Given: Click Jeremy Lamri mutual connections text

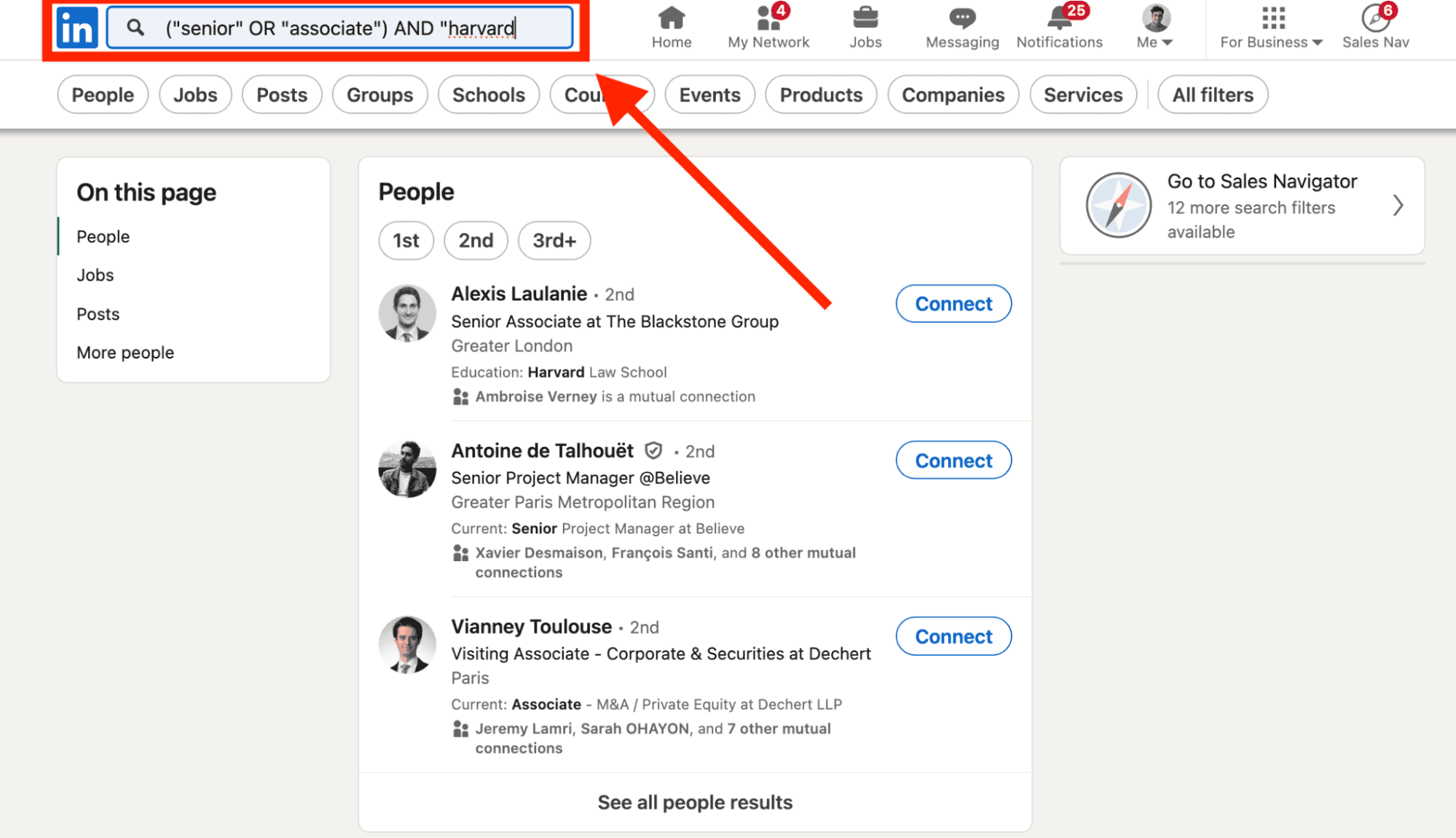Looking at the screenshot, I should (653, 738).
